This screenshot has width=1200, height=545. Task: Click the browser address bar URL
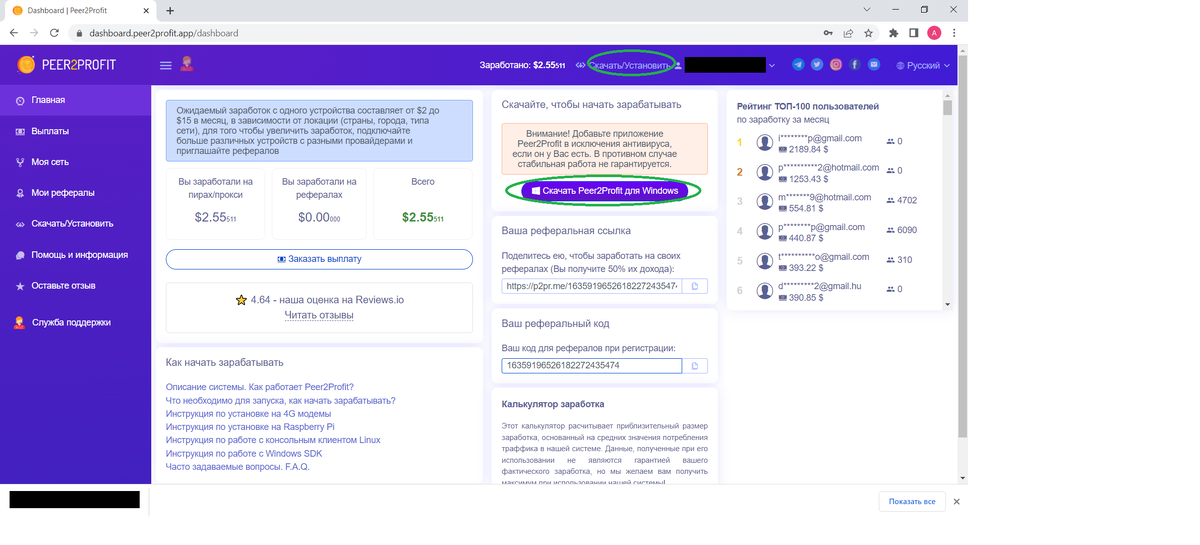(164, 32)
